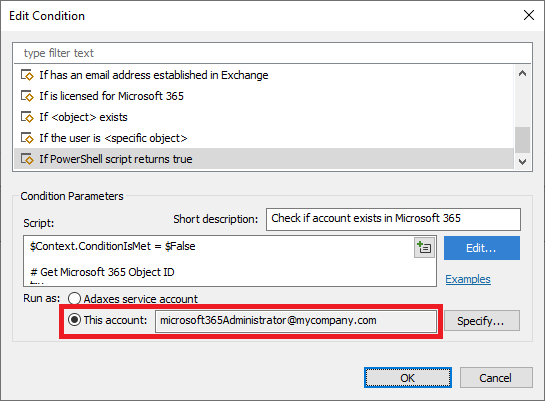Select 'If the user is <specific object>' condition
The image size is (545, 401).
264,138
